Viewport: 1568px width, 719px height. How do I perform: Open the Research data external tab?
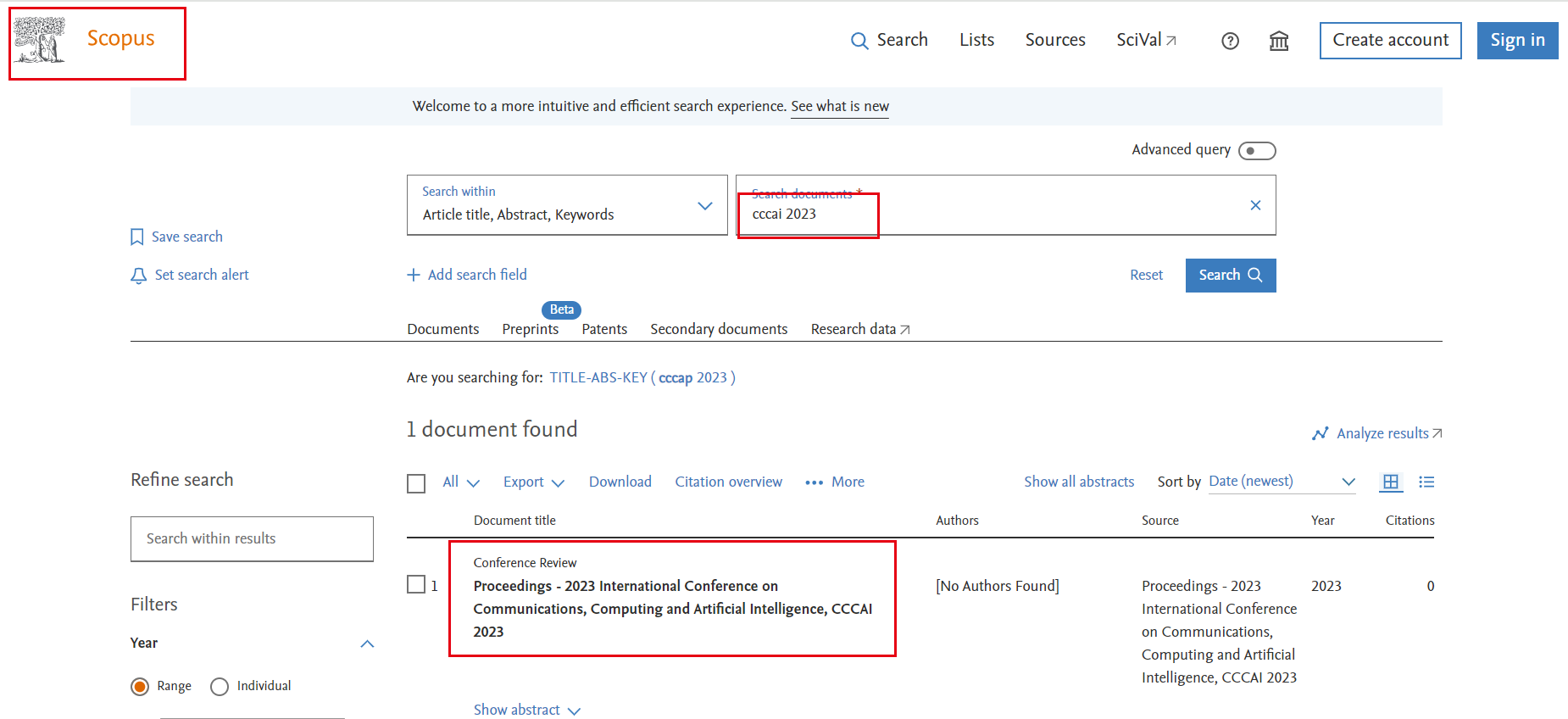(x=860, y=329)
